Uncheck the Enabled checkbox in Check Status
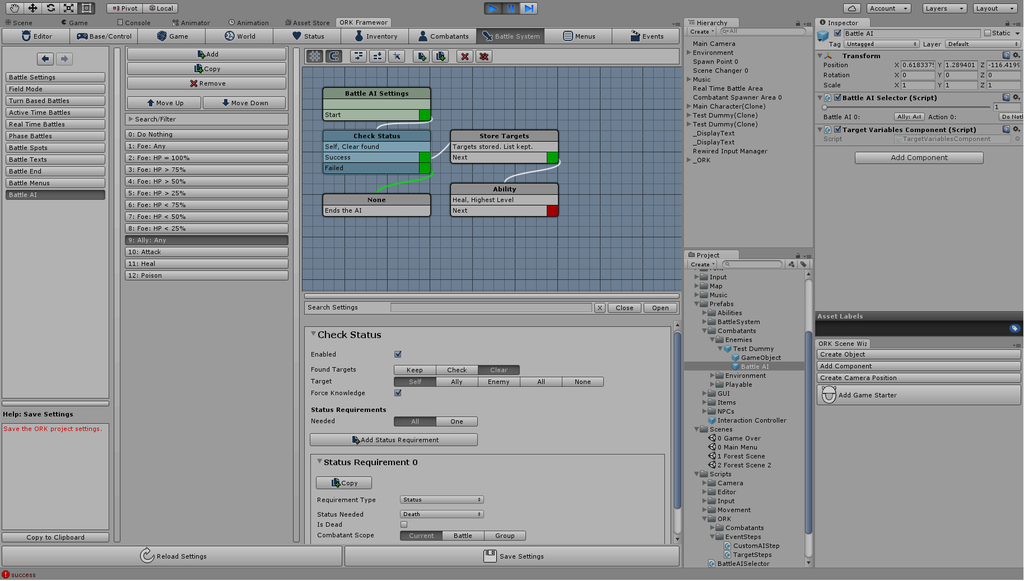1024x581 pixels. [x=398, y=354]
